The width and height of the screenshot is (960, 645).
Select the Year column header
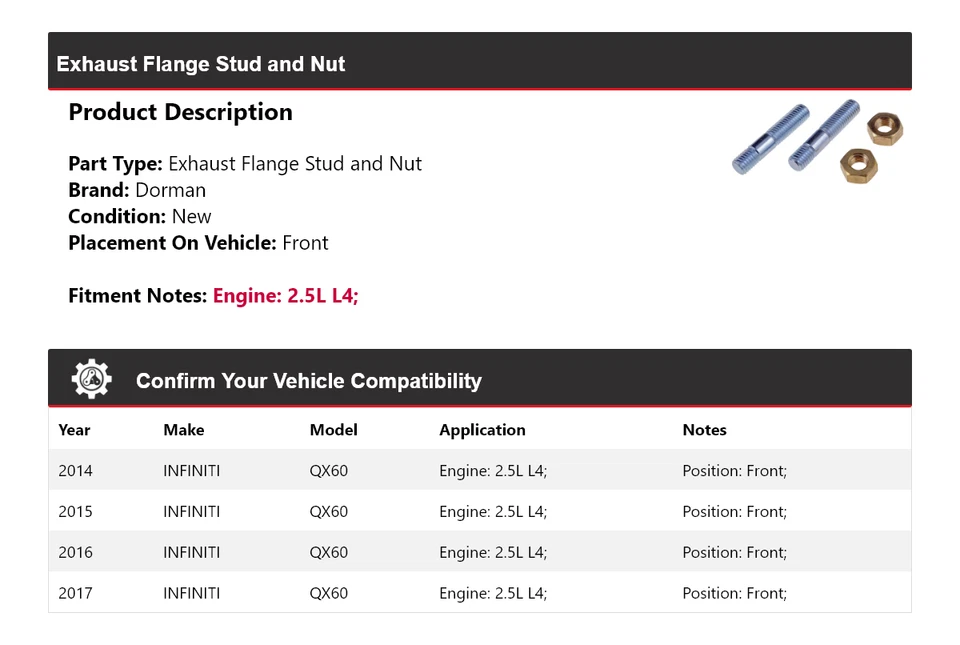[74, 430]
